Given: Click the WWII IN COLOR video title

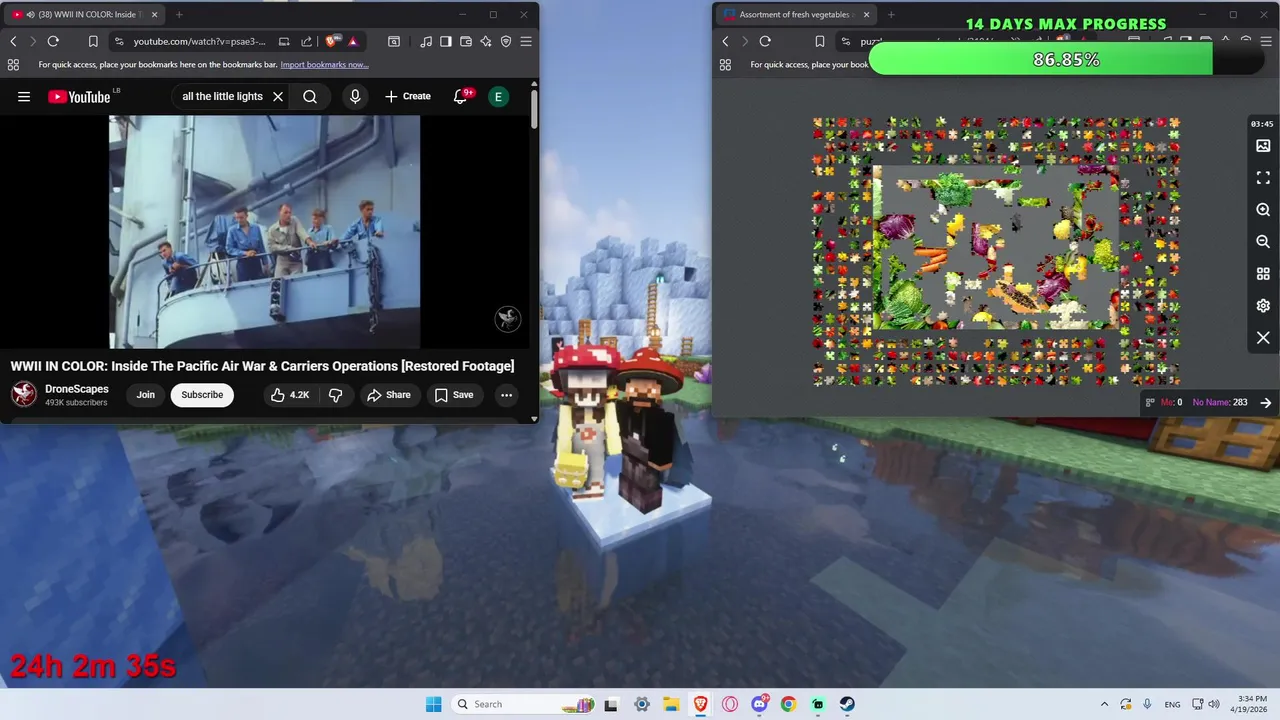Looking at the screenshot, I should click(x=262, y=366).
